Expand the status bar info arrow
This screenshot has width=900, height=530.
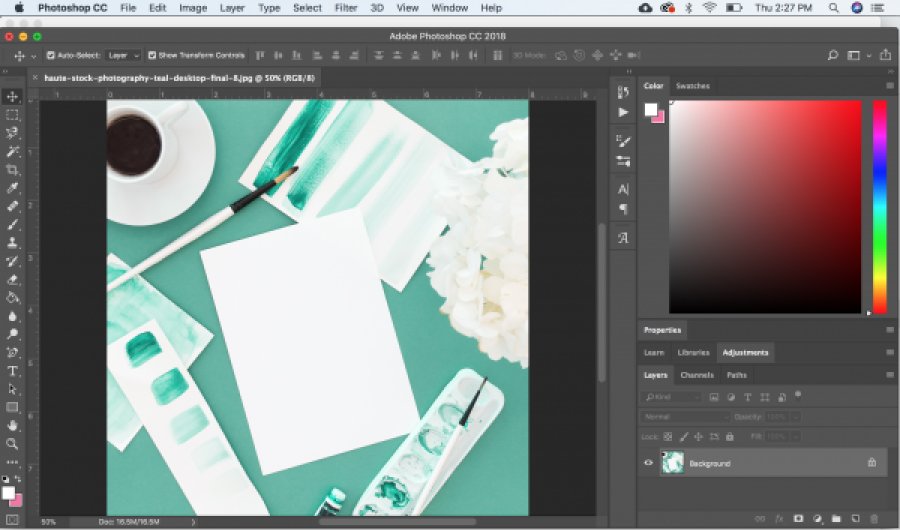[193, 522]
